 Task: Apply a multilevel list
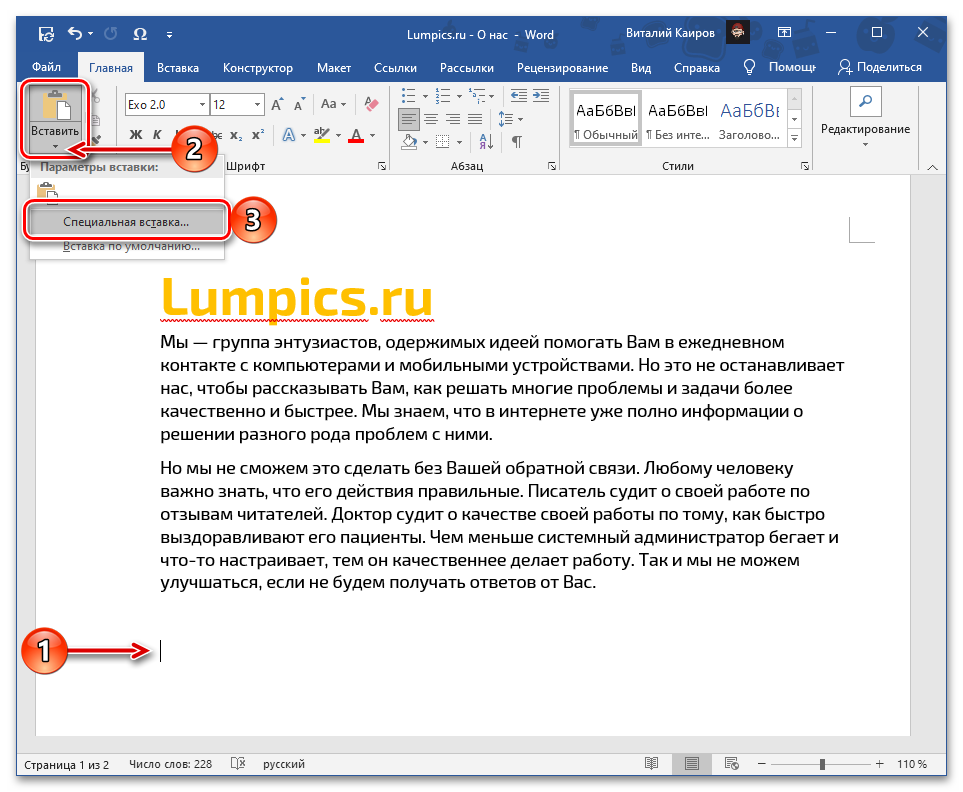(x=477, y=96)
